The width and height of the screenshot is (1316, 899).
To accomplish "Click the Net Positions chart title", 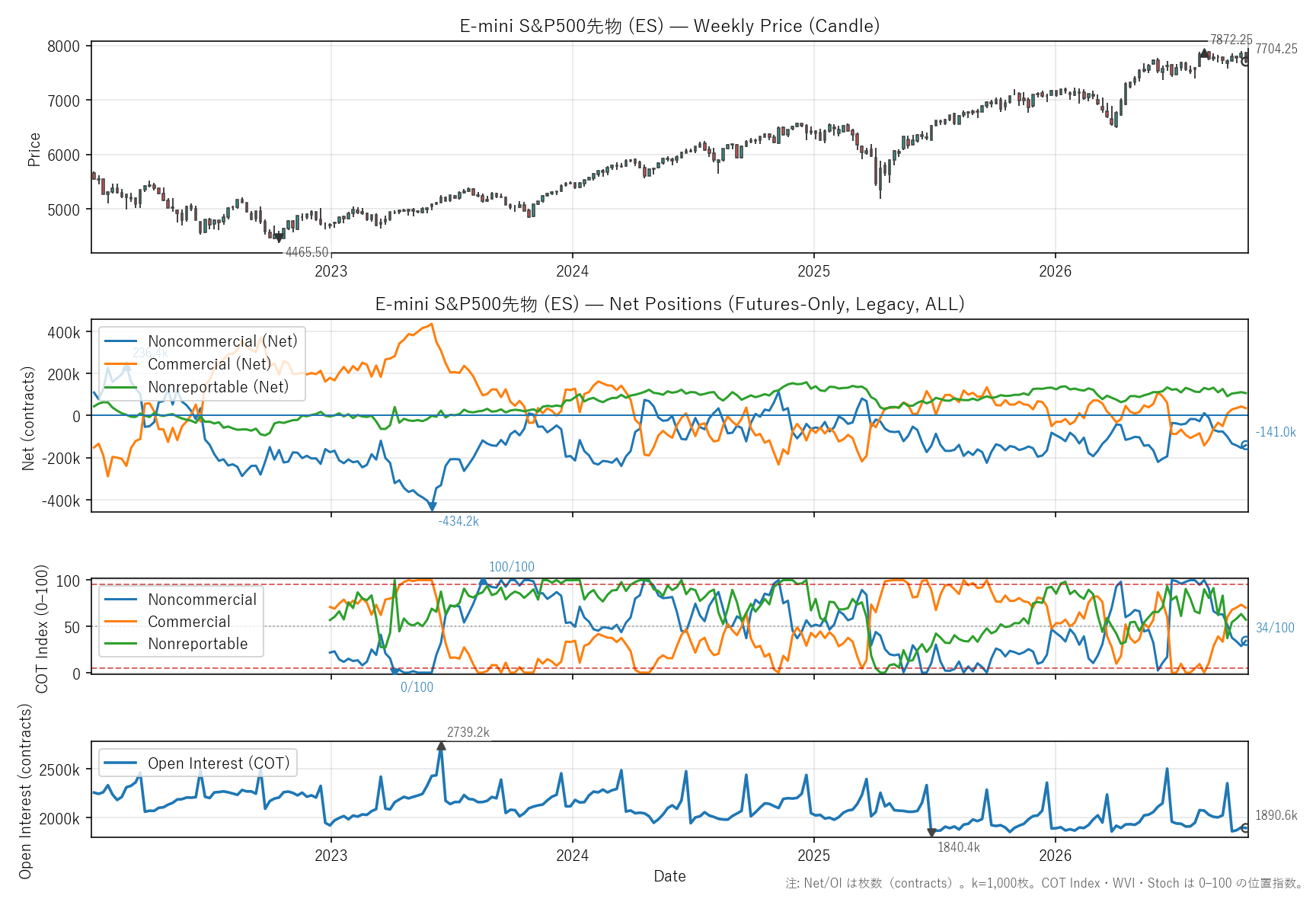I will pyautogui.click(x=669, y=304).
